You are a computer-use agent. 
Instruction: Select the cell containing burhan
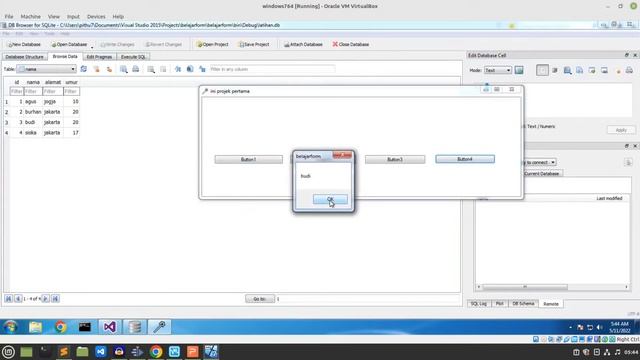coord(33,112)
